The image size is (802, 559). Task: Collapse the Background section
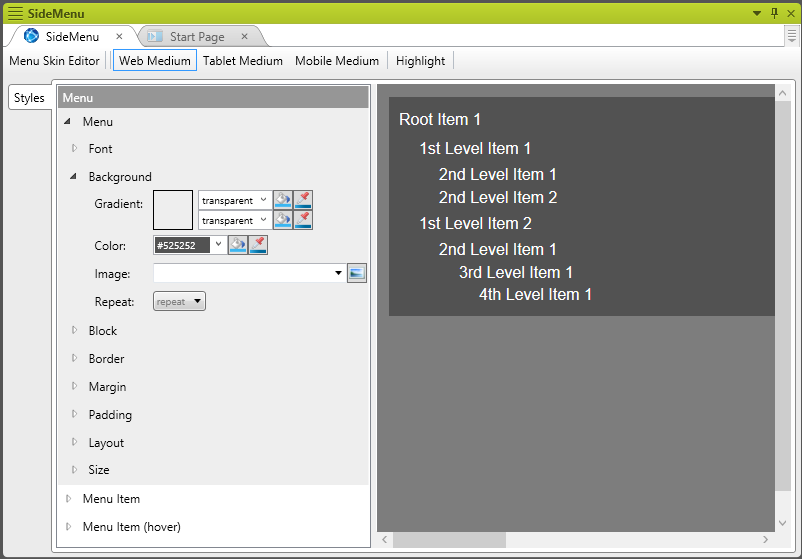tap(73, 176)
